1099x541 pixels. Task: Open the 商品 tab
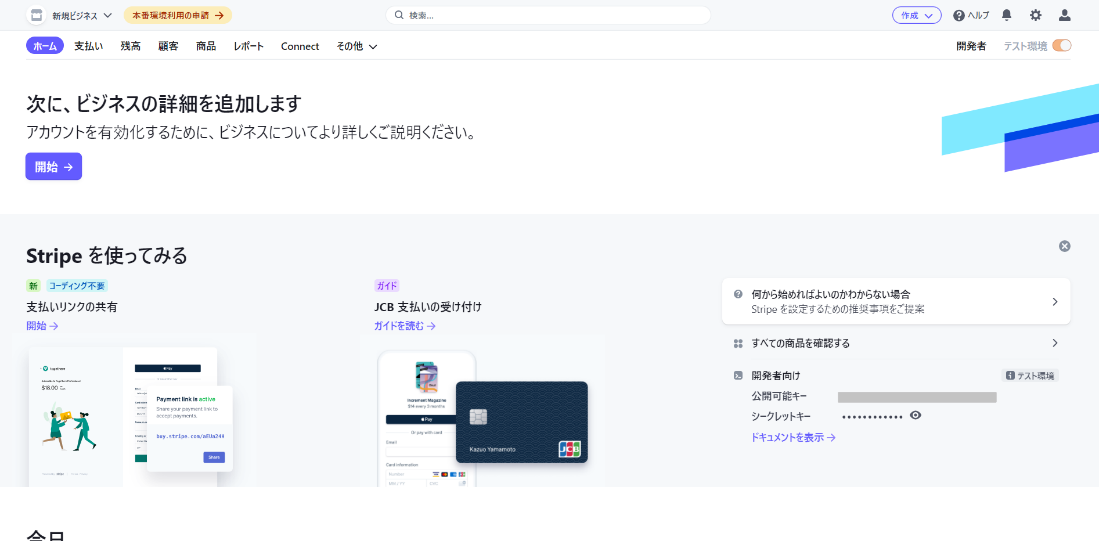(206, 46)
